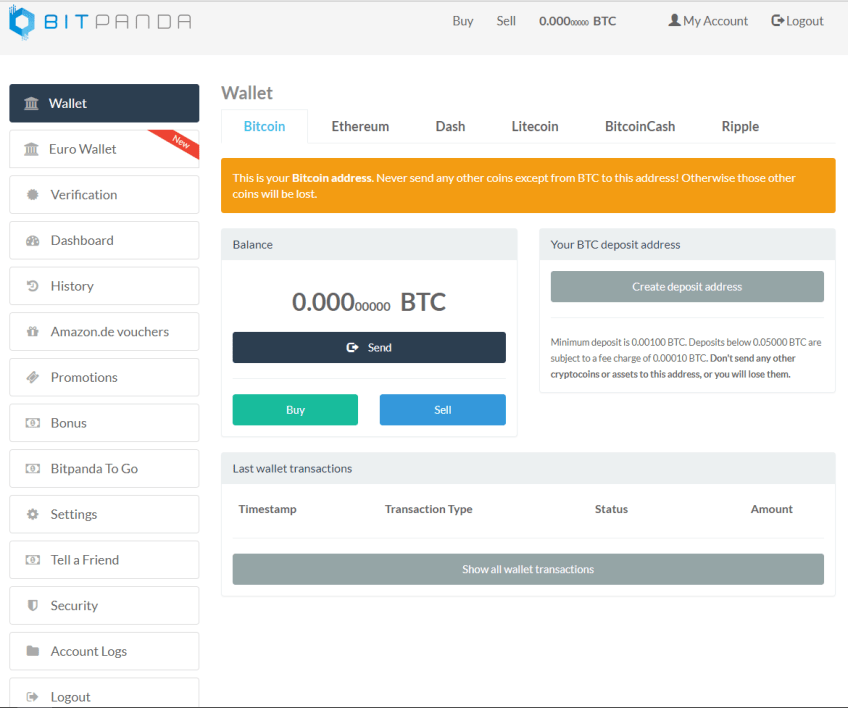This screenshot has height=708, width=848.
Task: Click the BITPANDA wordmark
Action: tap(117, 22)
